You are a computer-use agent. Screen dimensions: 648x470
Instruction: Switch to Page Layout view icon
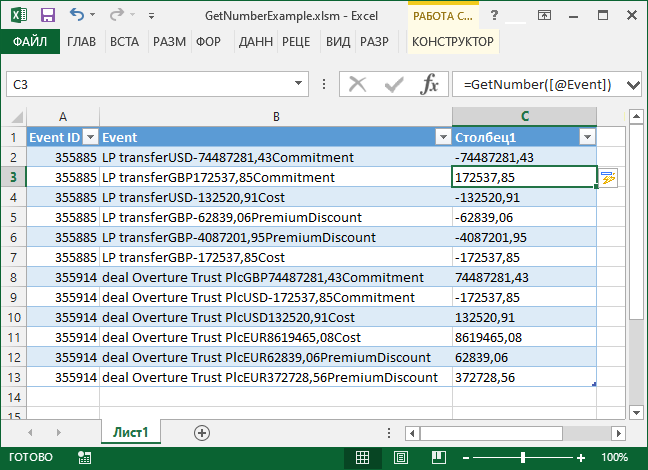(400, 457)
